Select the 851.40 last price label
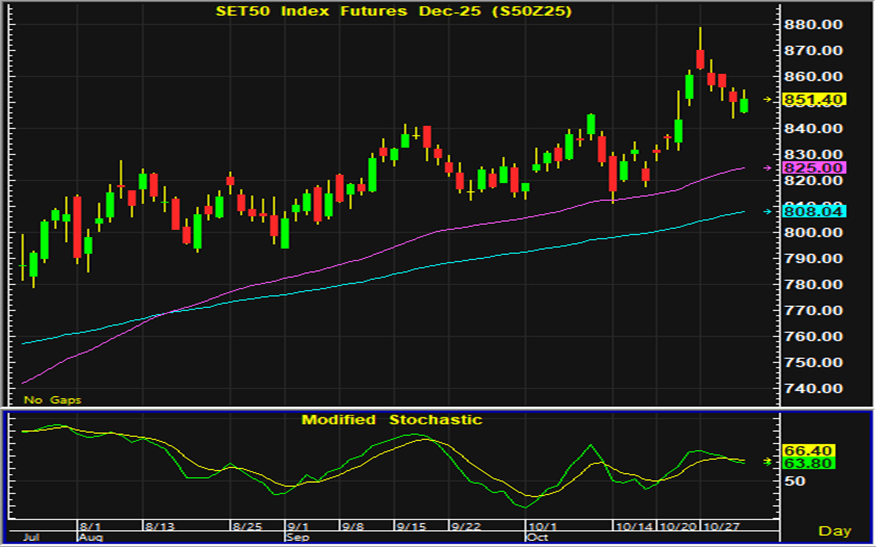 (815, 99)
